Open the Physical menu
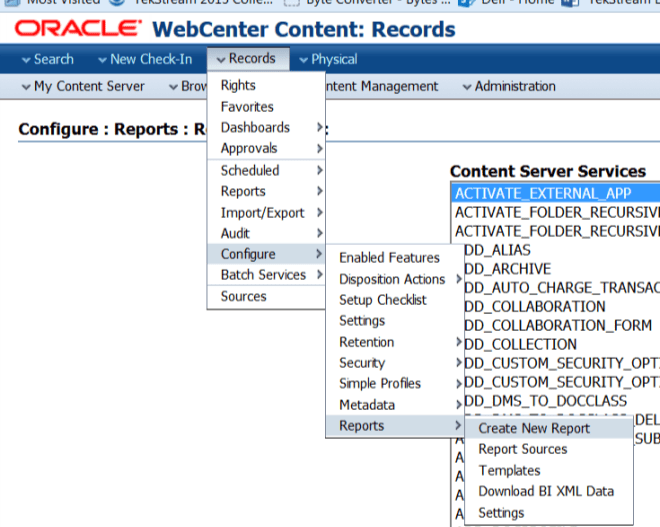The width and height of the screenshot is (660, 527). (328, 59)
